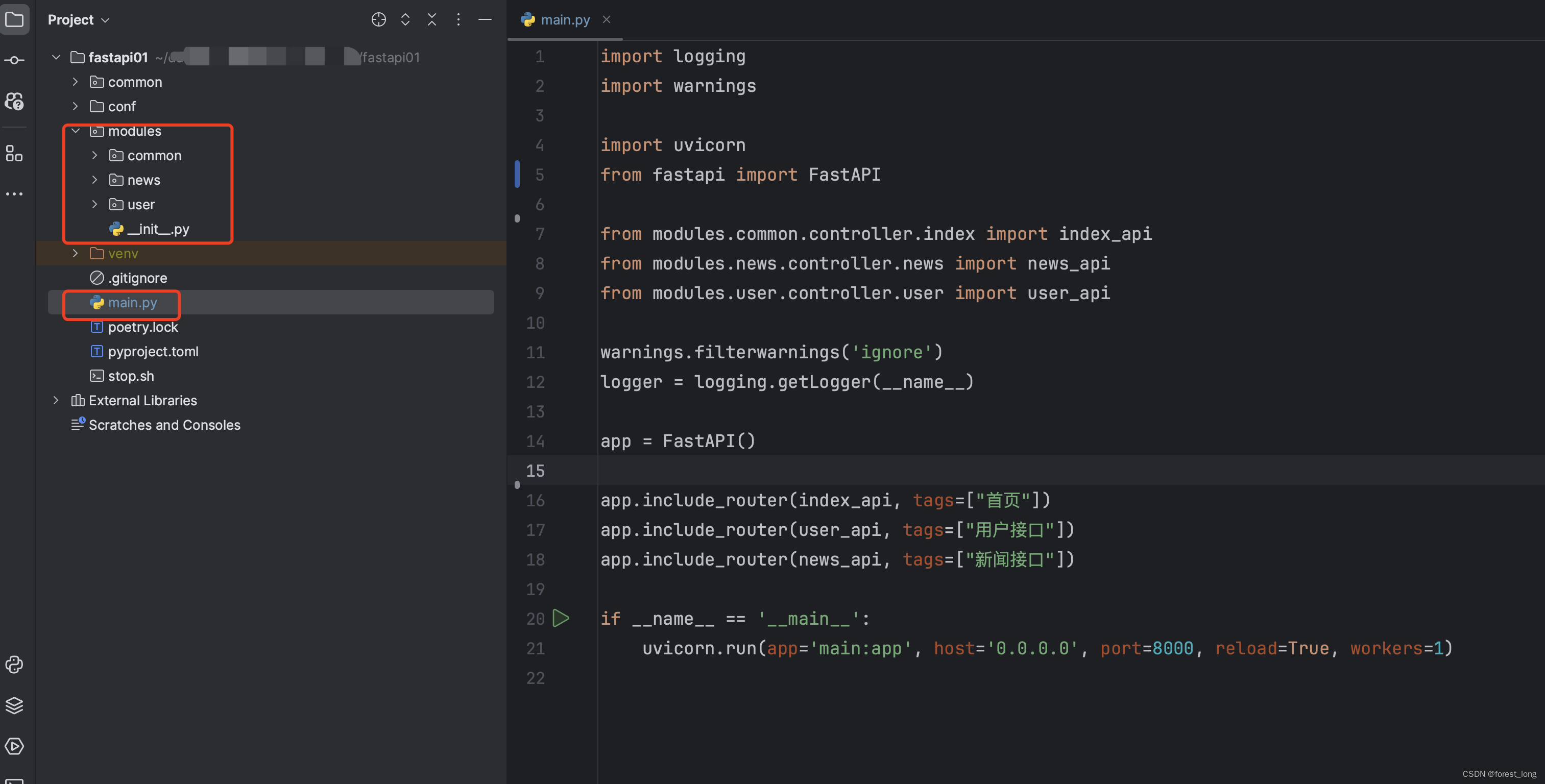Close the main.py editor tab

[x=607, y=20]
